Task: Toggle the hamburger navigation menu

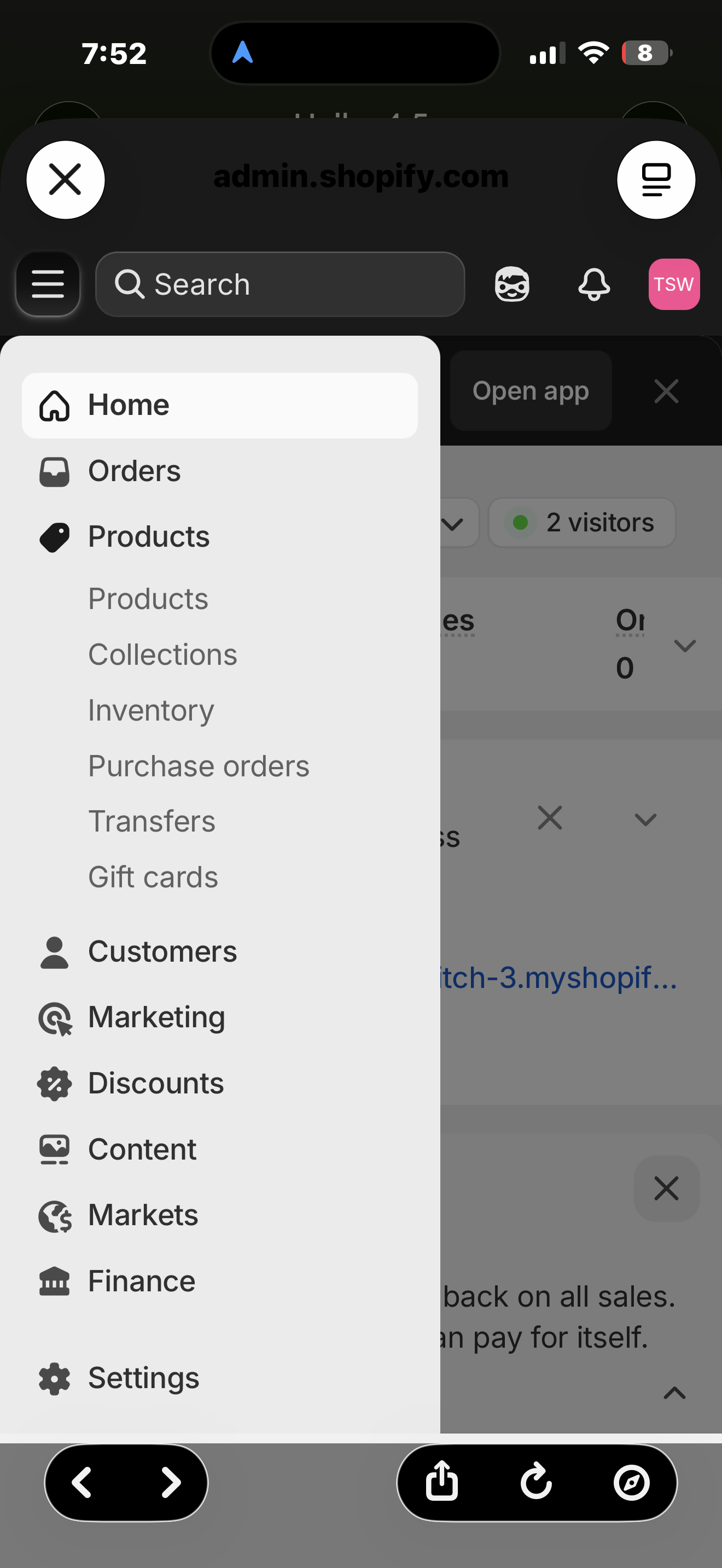Action: (x=48, y=284)
